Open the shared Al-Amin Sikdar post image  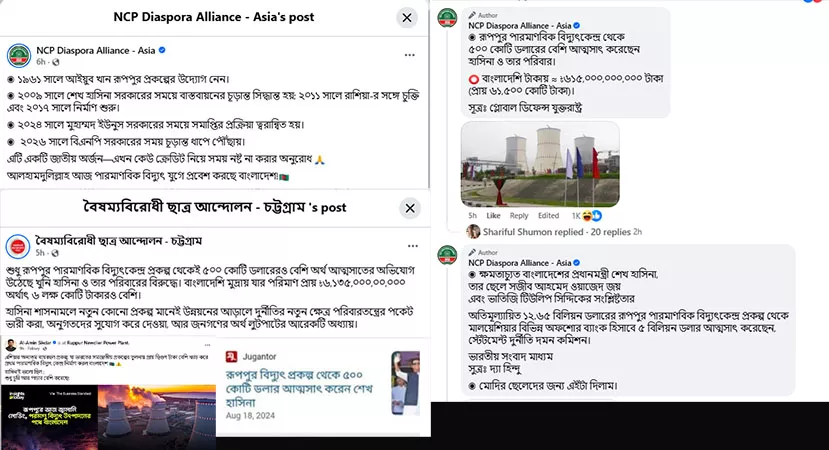(108, 393)
